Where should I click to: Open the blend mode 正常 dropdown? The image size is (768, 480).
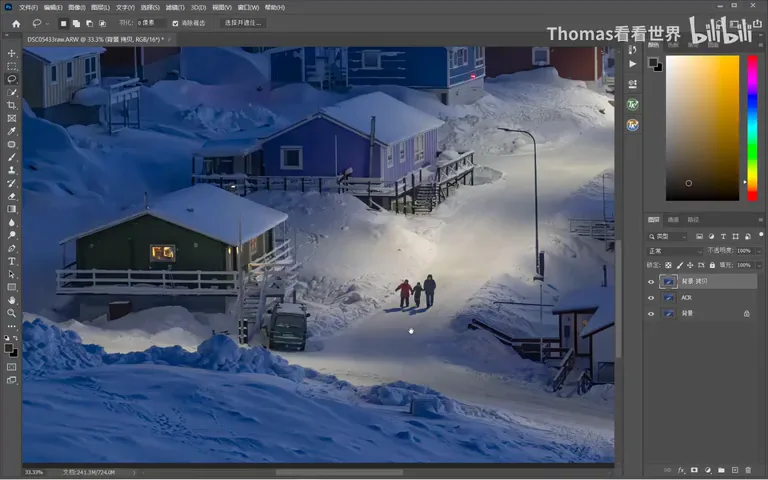[675, 251]
